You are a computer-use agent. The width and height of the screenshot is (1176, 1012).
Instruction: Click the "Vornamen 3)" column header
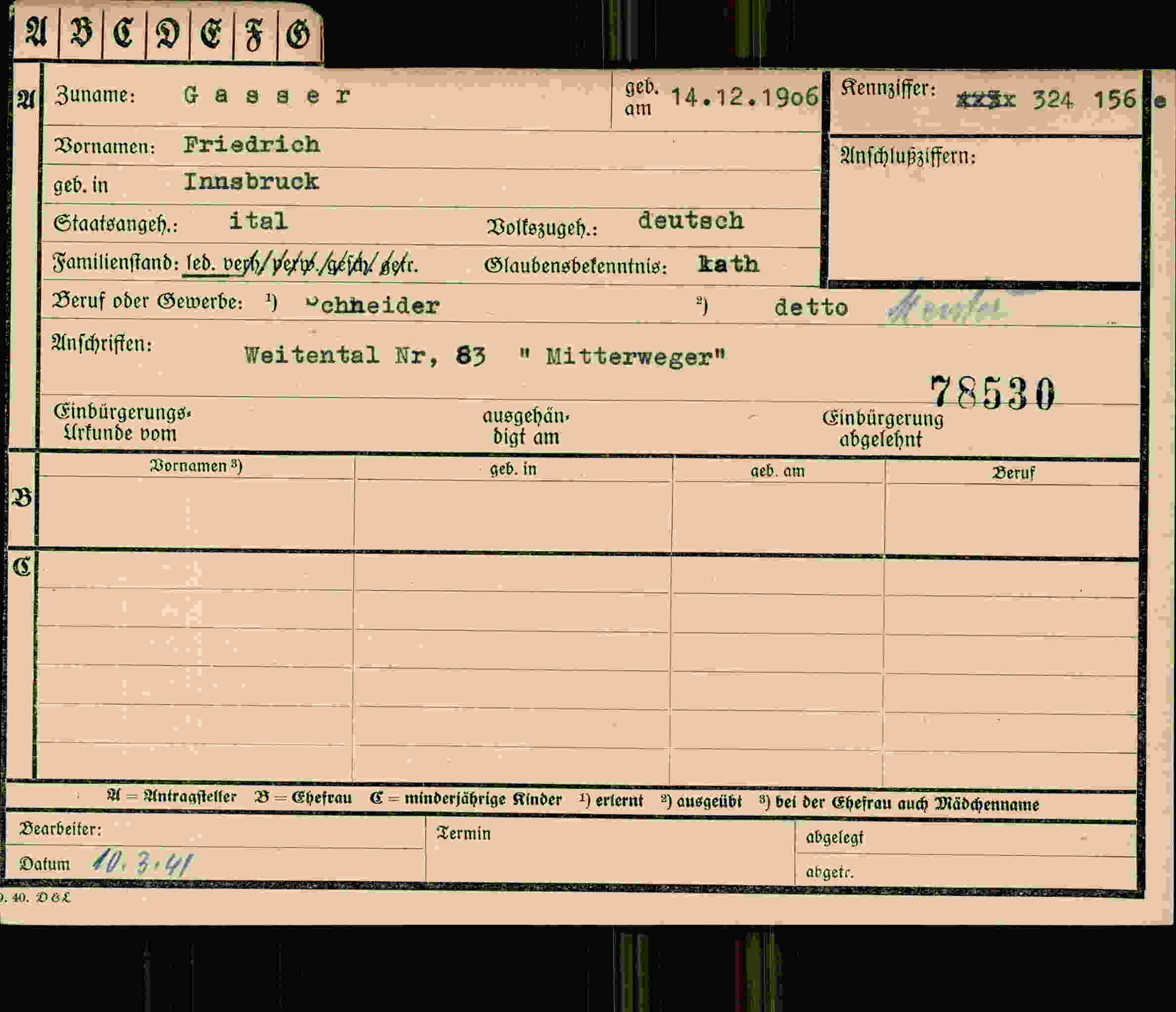(196, 466)
